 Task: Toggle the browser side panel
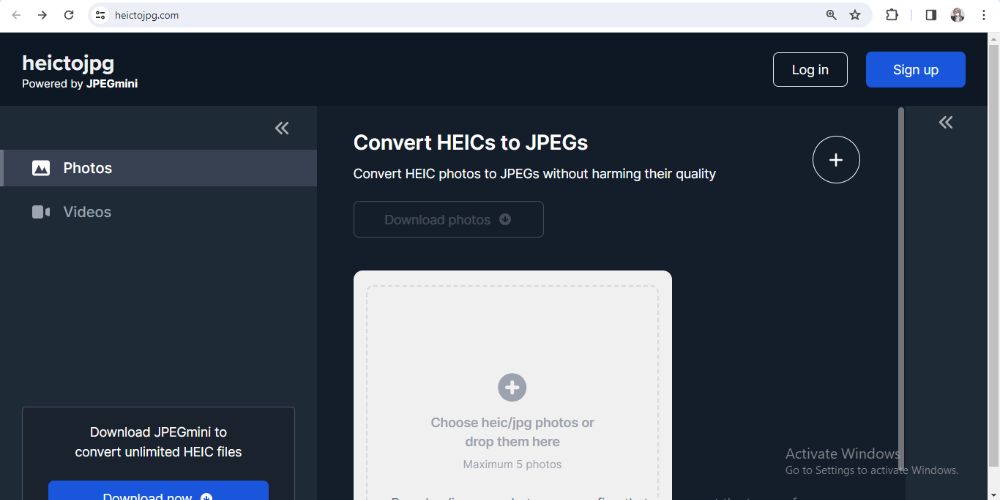point(931,15)
